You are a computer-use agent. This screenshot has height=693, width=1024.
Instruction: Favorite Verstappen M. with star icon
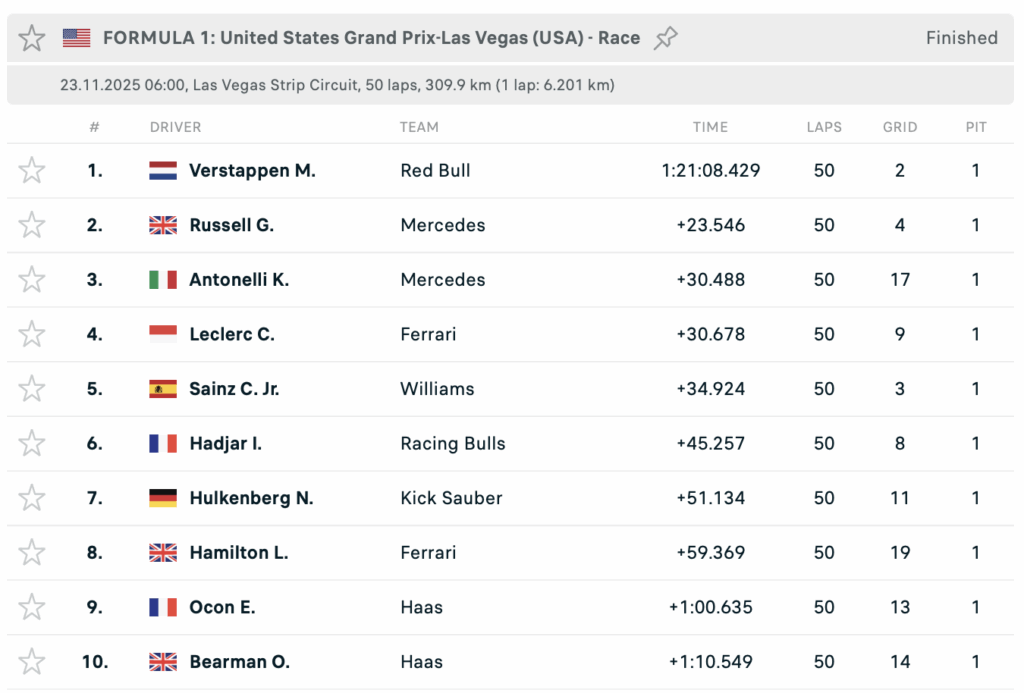coord(32,171)
